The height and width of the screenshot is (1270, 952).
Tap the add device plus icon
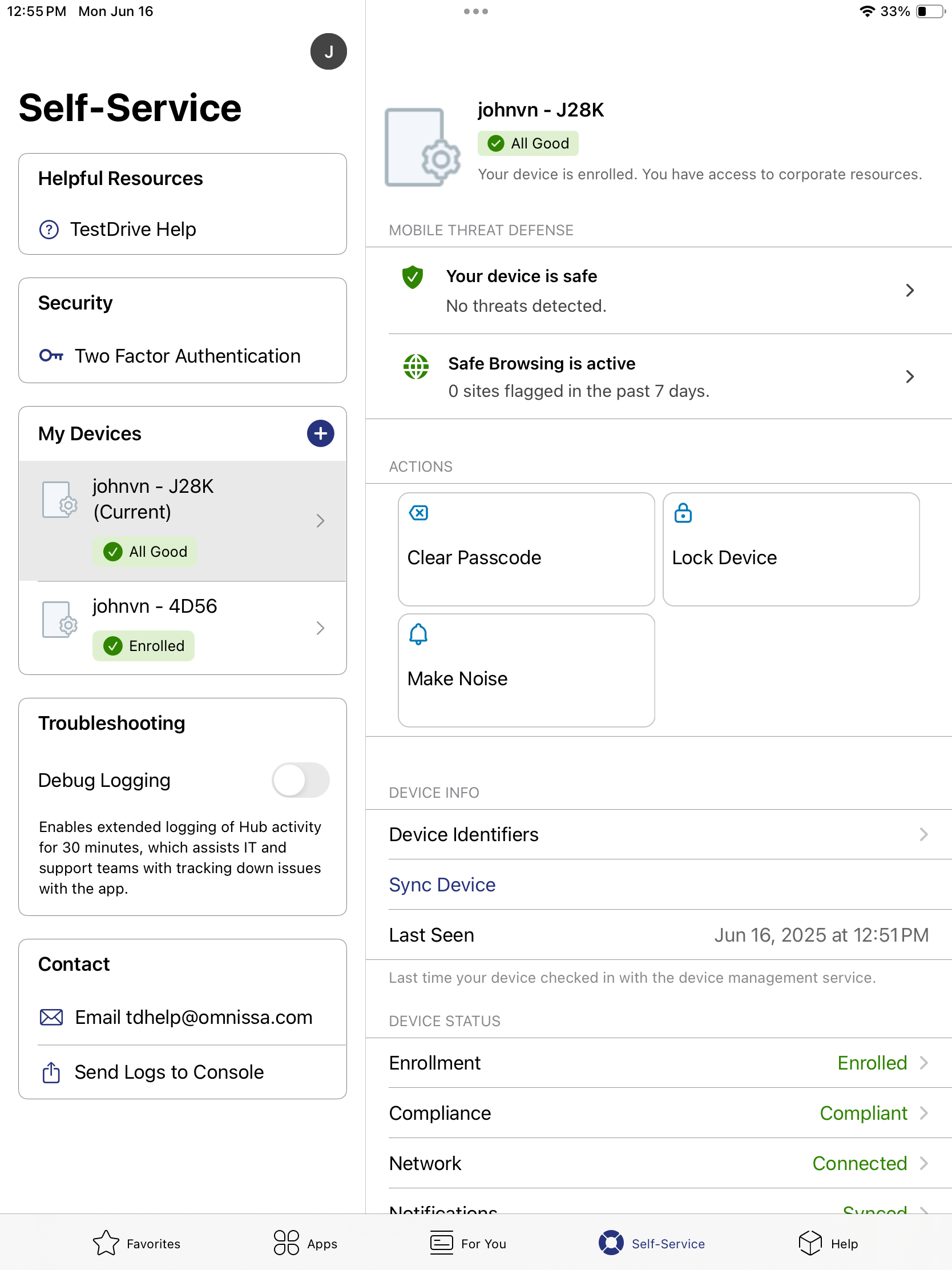point(320,433)
